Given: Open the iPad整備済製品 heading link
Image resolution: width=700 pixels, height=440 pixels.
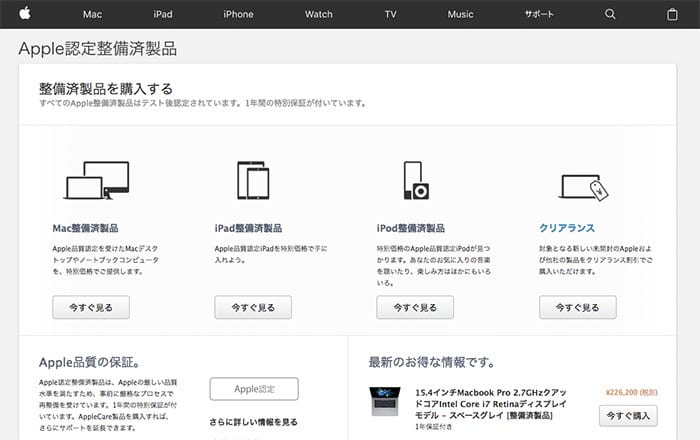Looking at the screenshot, I should tap(248, 228).
